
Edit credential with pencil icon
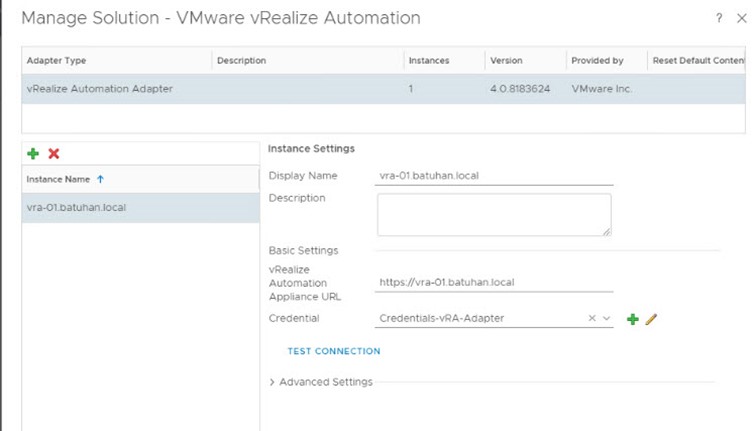pos(651,319)
